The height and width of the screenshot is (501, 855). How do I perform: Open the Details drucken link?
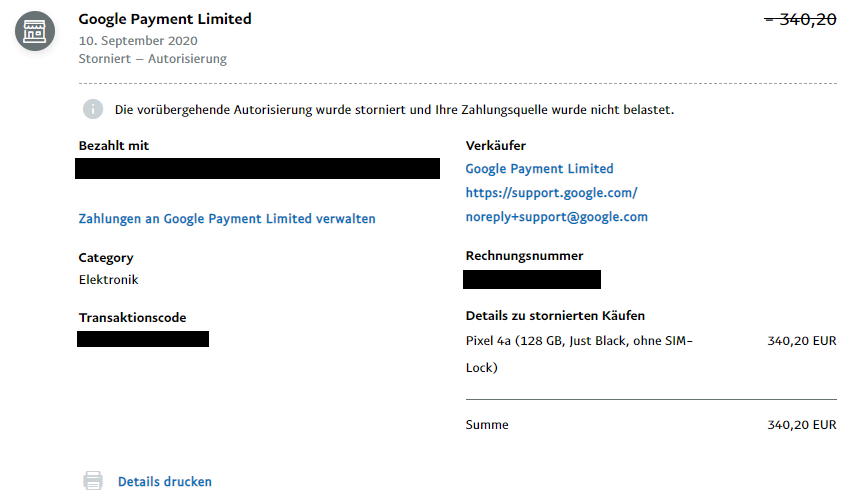coord(165,481)
